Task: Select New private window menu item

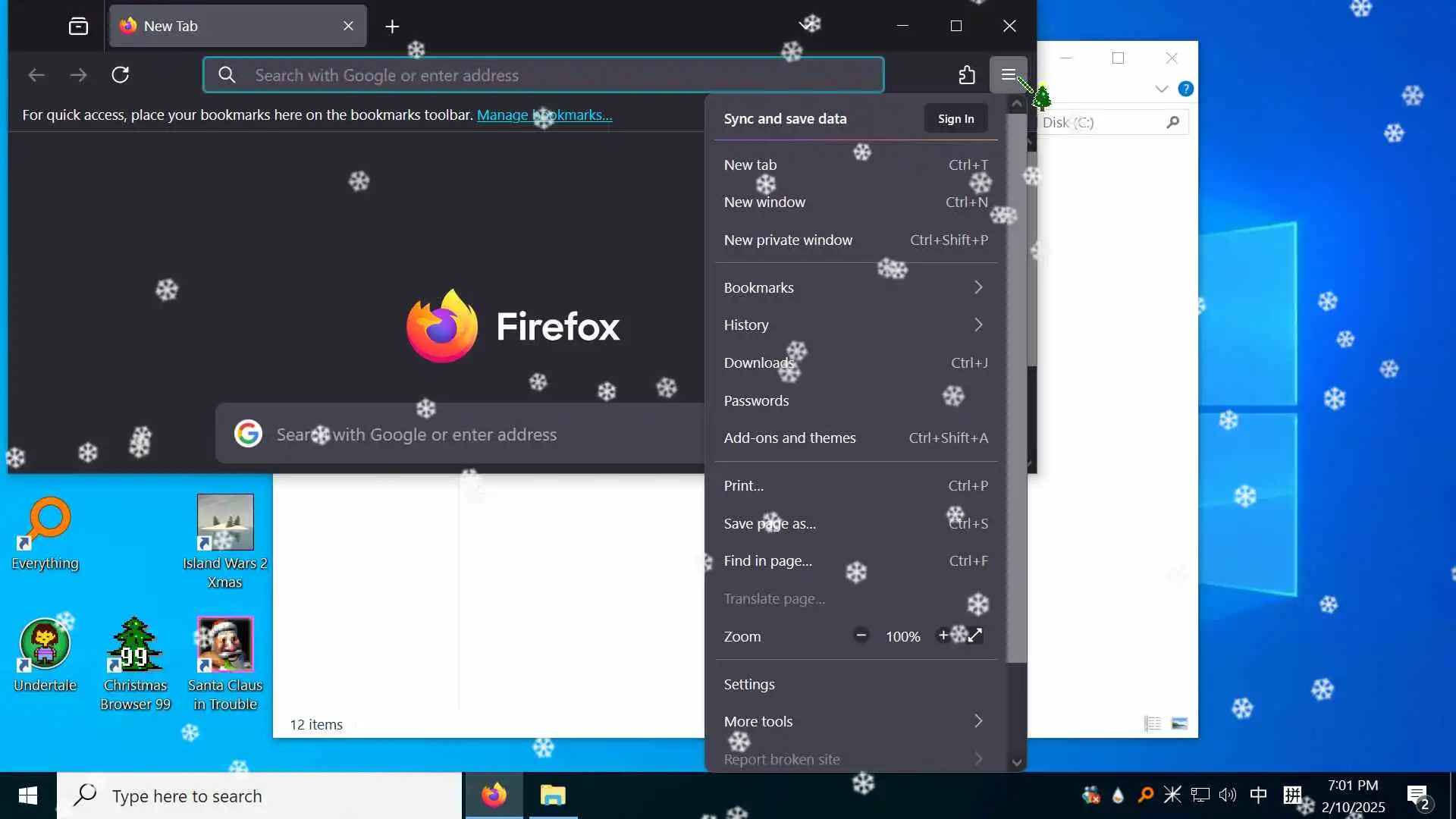Action: [x=788, y=240]
